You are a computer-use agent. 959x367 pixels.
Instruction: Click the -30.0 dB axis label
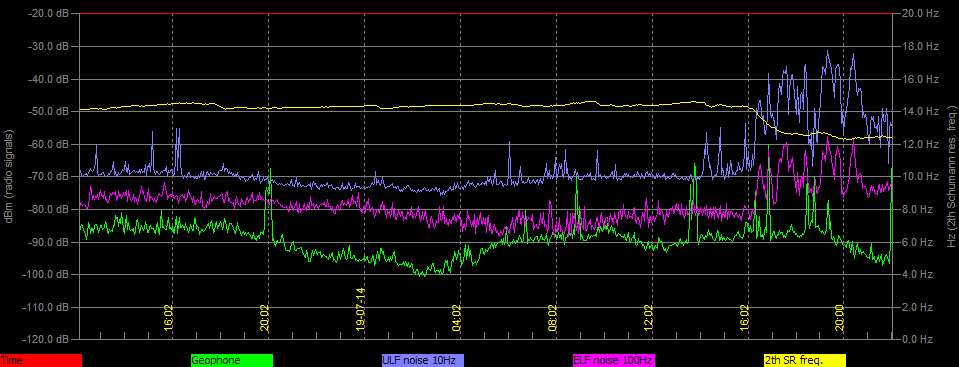tap(48, 46)
